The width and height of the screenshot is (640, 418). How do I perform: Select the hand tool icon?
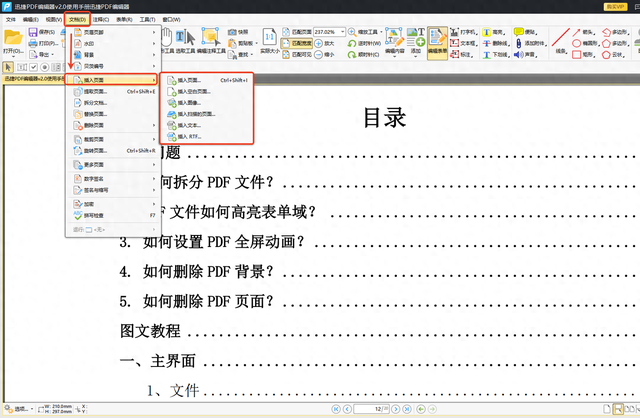[167, 38]
